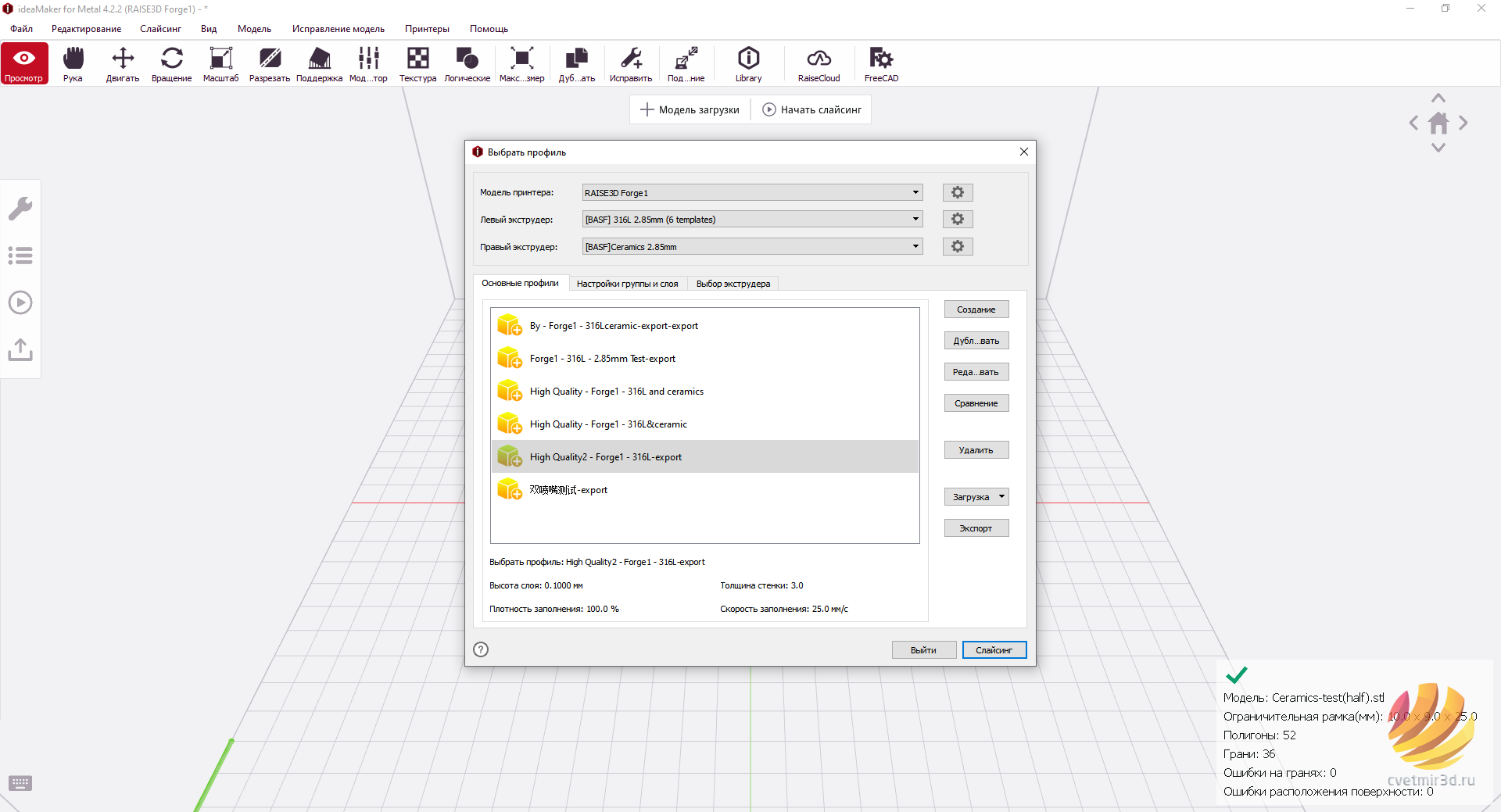This screenshot has width=1501, height=812.
Task: Switch to Настройки группы и слоя tab
Action: click(x=627, y=284)
